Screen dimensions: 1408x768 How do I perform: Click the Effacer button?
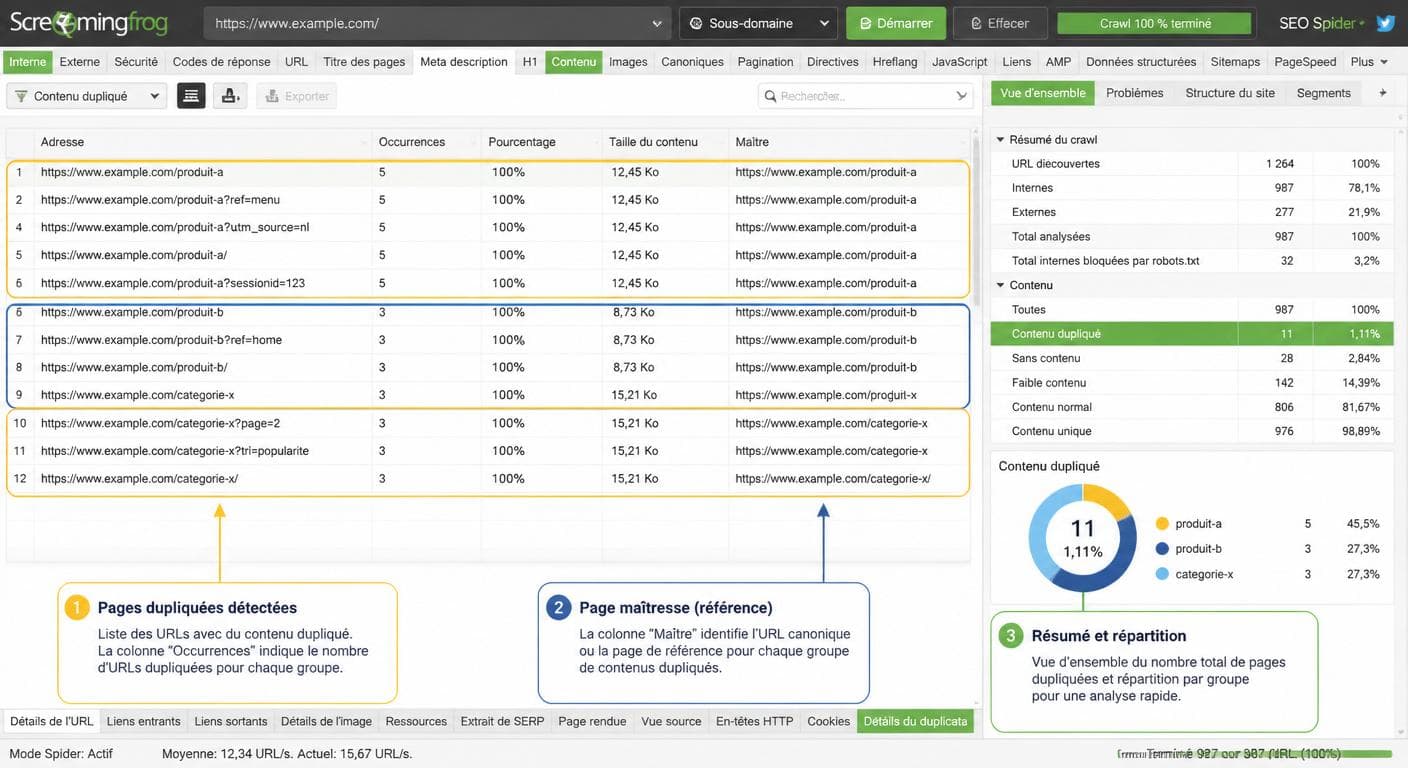point(999,23)
